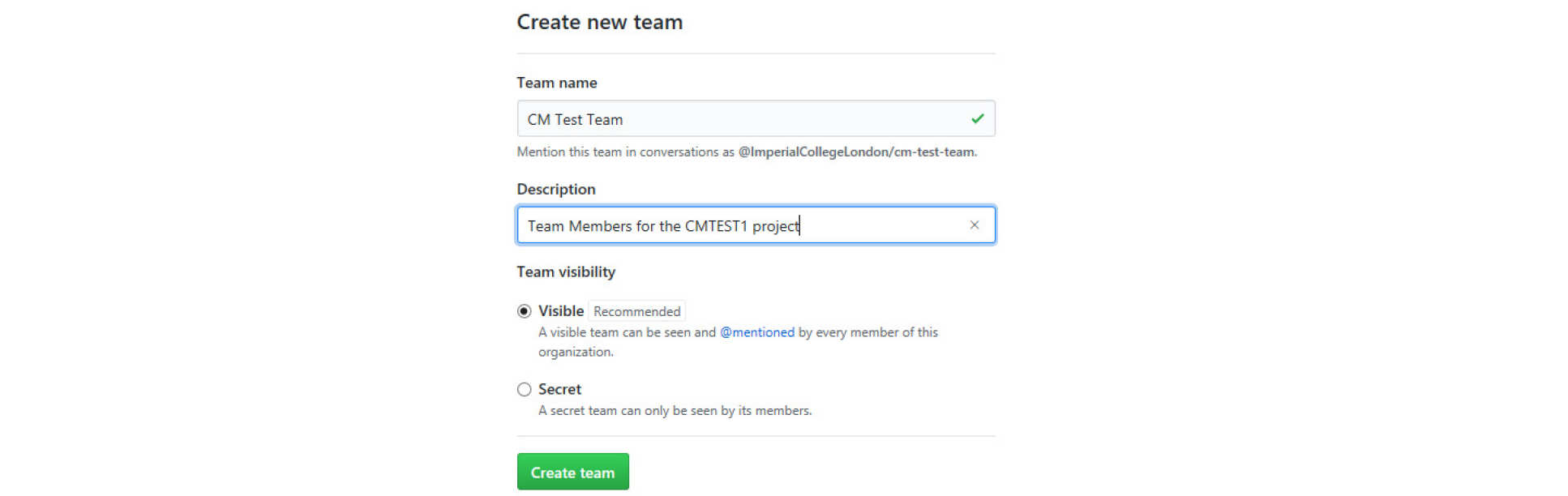This screenshot has height=496, width=1568.
Task: Click the Team name field label
Action: tap(556, 83)
